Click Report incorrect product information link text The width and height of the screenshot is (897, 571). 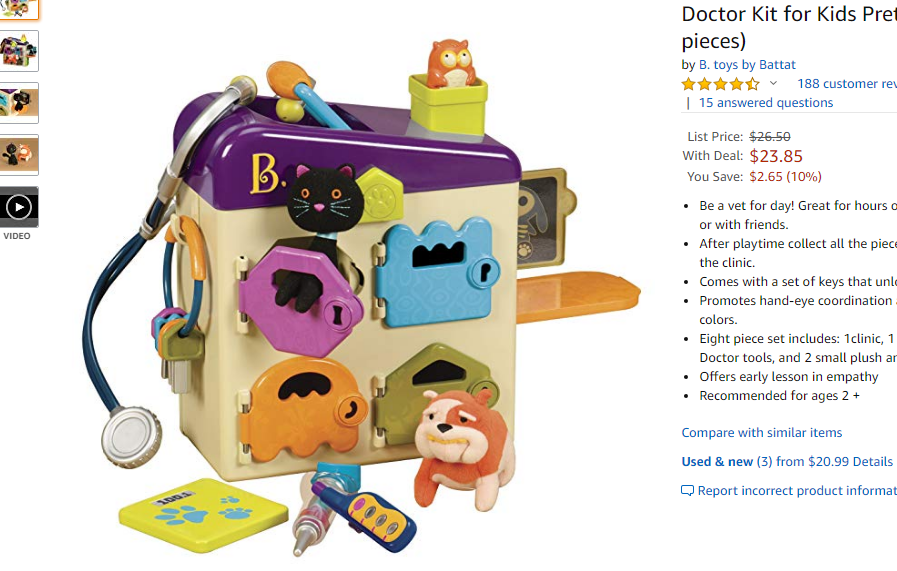(x=797, y=490)
